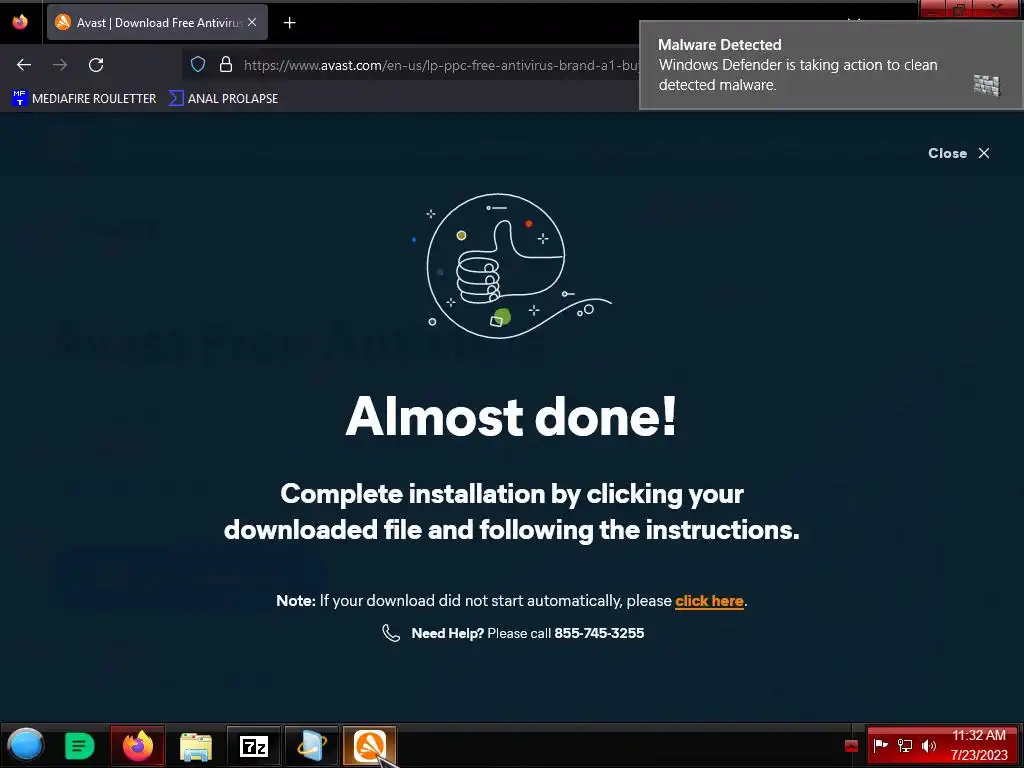The image size is (1024, 768).
Task: Open a new tab with plus button
Action: [289, 23]
